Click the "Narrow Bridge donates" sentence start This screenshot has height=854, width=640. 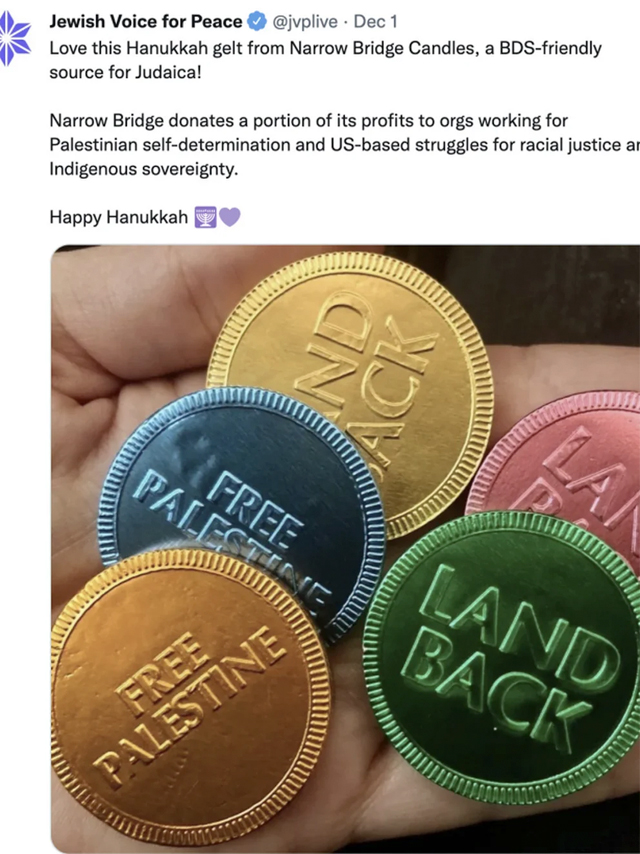coord(148,120)
